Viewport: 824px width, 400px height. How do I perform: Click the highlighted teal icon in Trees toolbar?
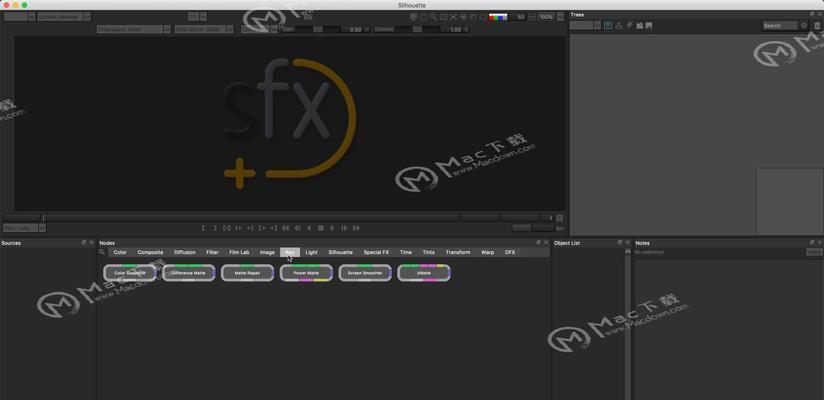[608, 25]
